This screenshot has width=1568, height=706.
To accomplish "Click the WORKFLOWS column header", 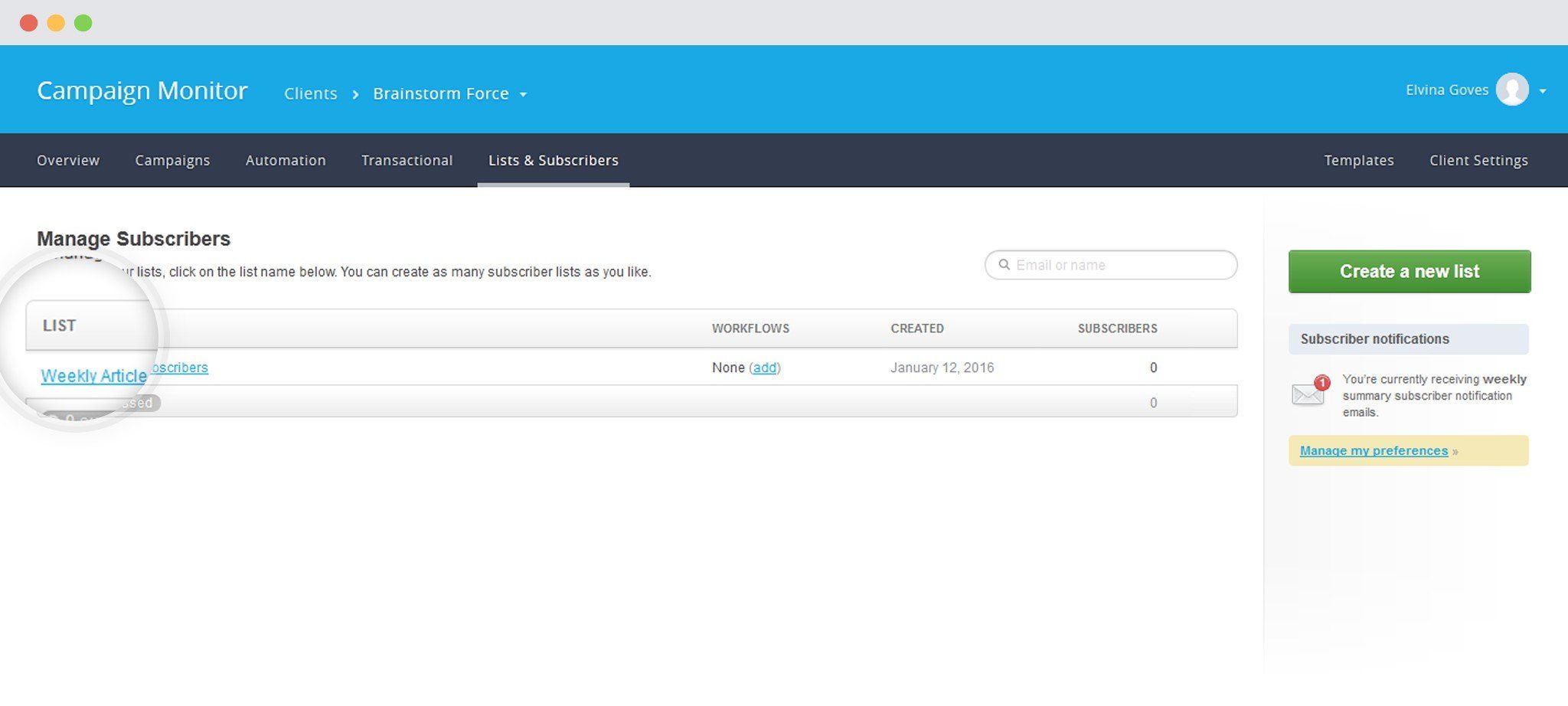I will tap(750, 328).
